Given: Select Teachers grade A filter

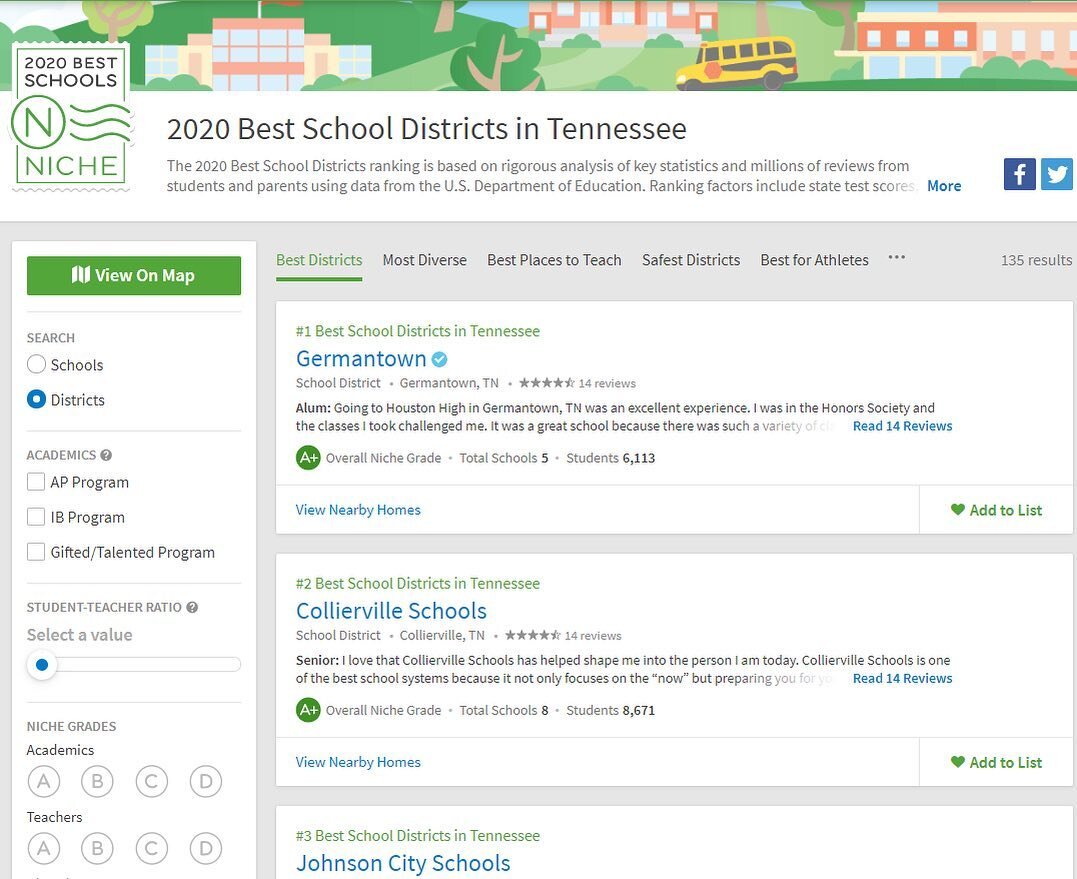Looking at the screenshot, I should coord(44,849).
